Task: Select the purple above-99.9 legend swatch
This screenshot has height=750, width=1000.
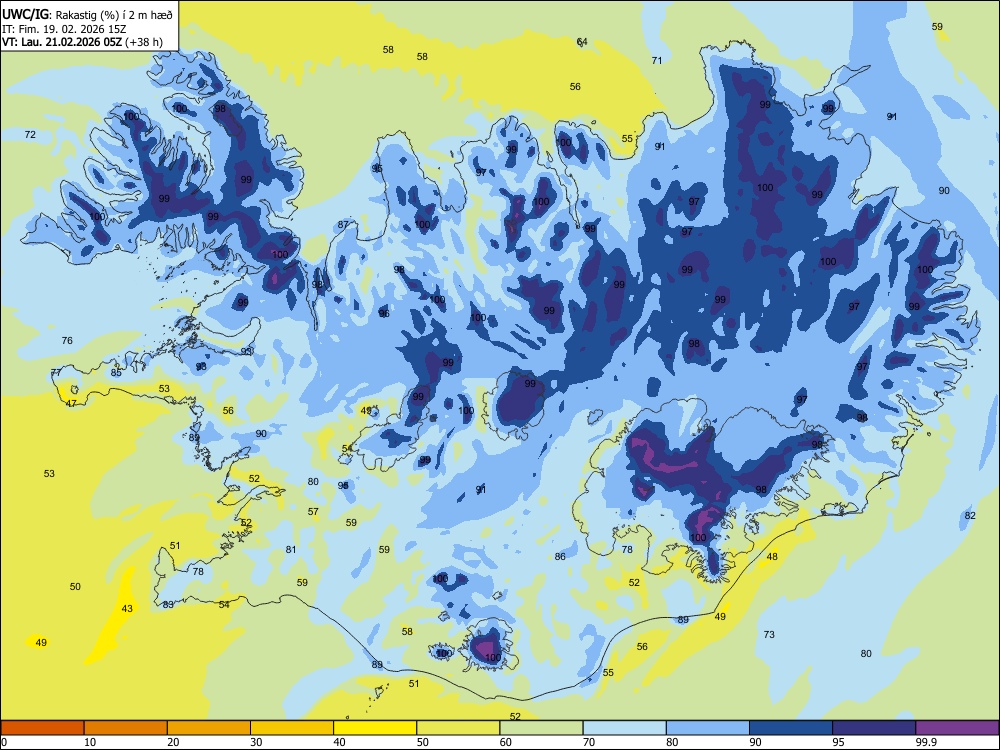Action: point(957,728)
